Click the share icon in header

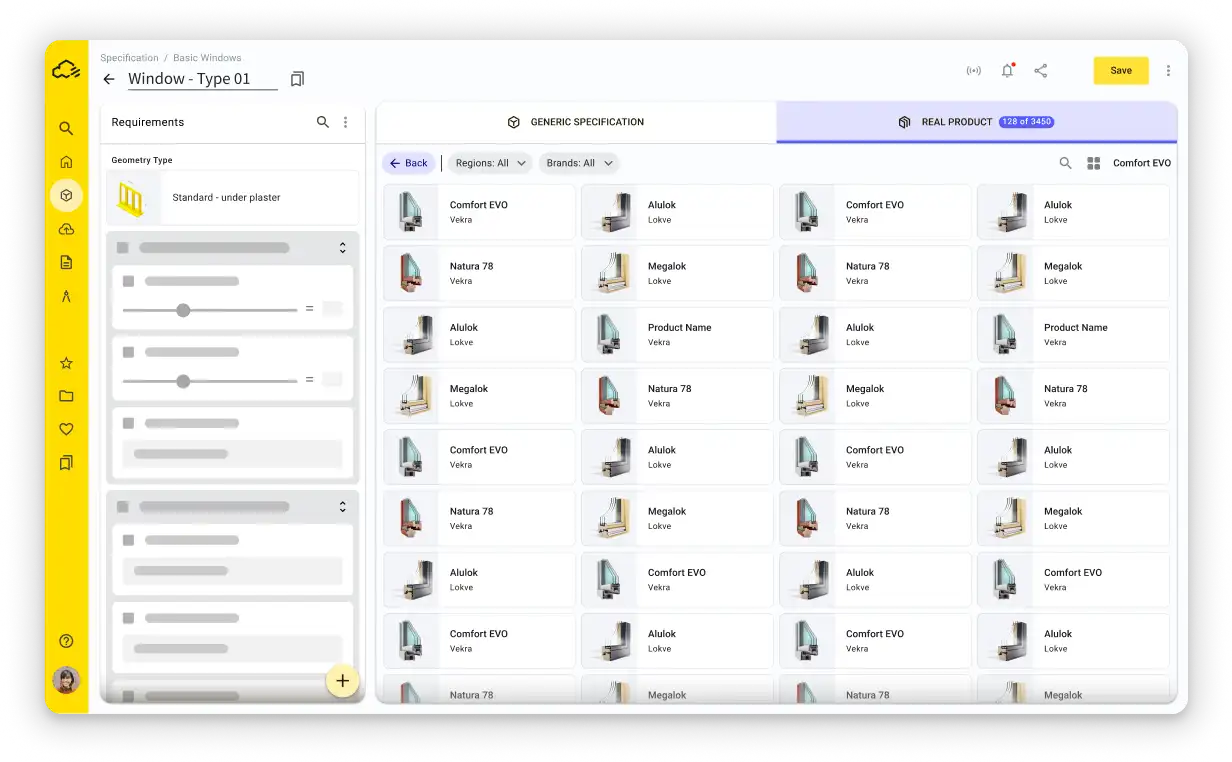pyautogui.click(x=1041, y=71)
